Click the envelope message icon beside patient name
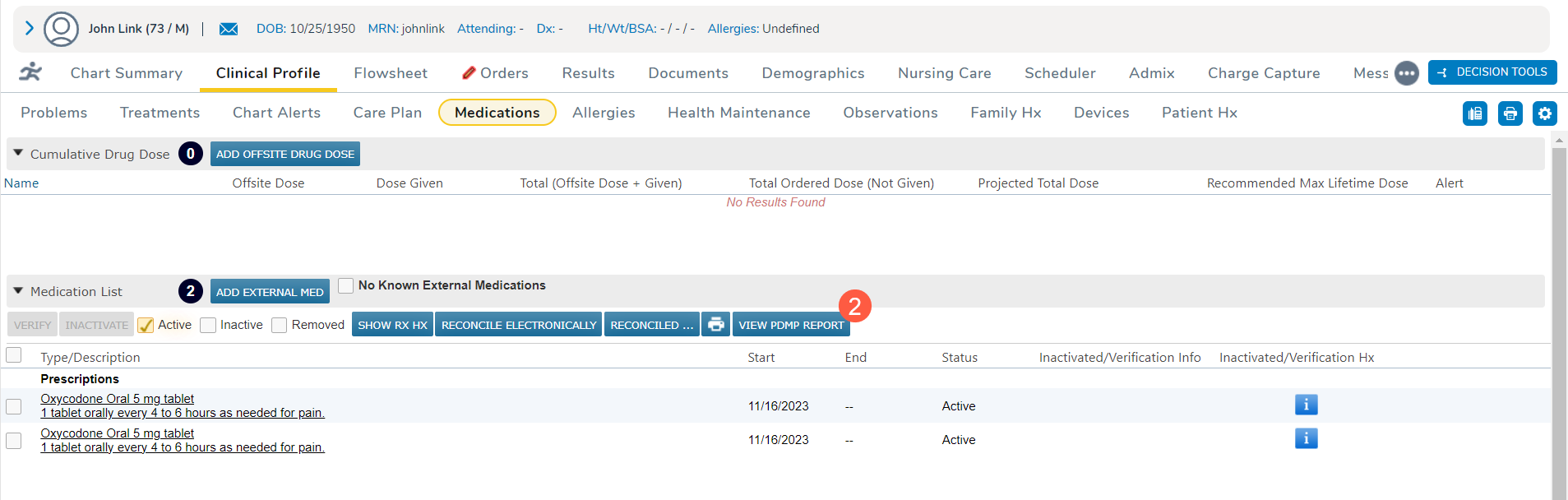1568x500 pixels. (229, 29)
